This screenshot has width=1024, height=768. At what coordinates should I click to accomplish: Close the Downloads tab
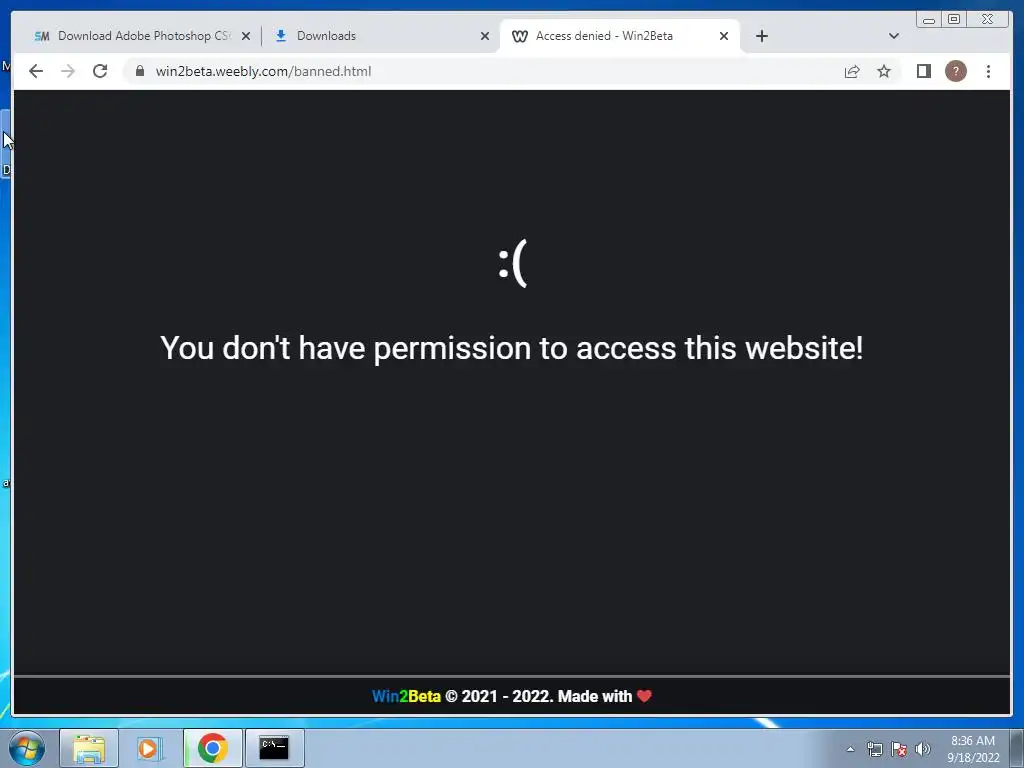pos(485,36)
